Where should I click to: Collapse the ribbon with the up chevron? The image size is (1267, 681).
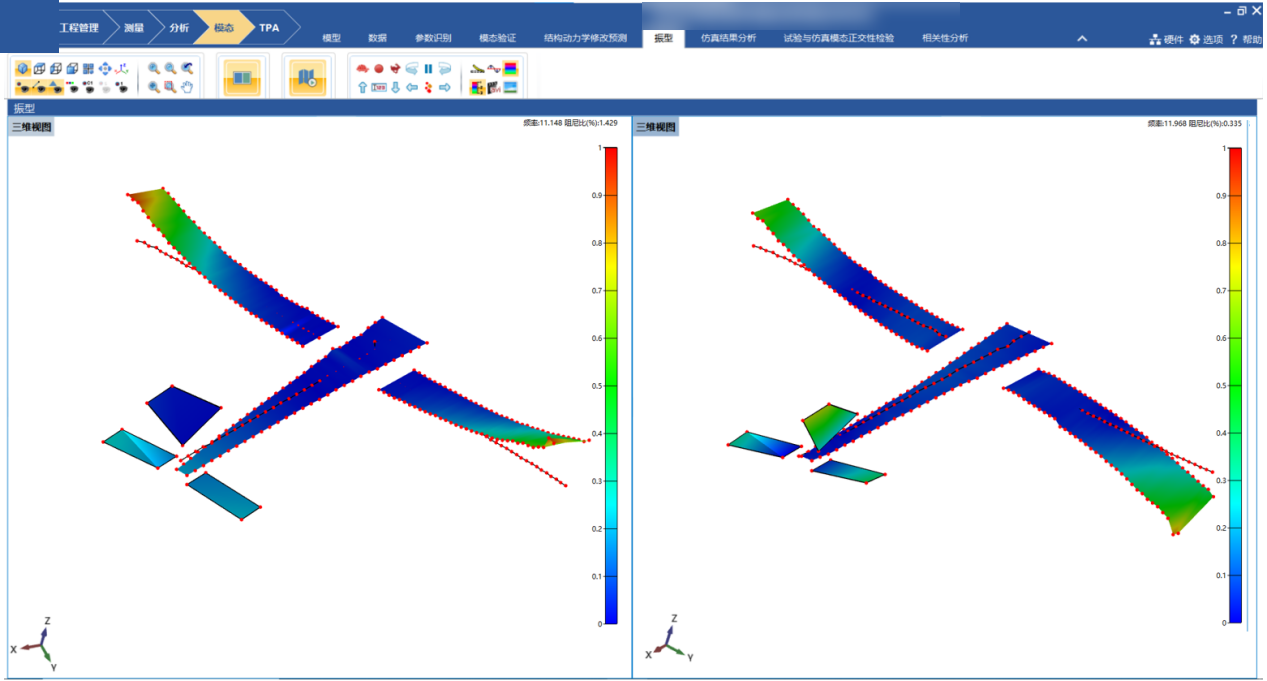tap(1081, 38)
